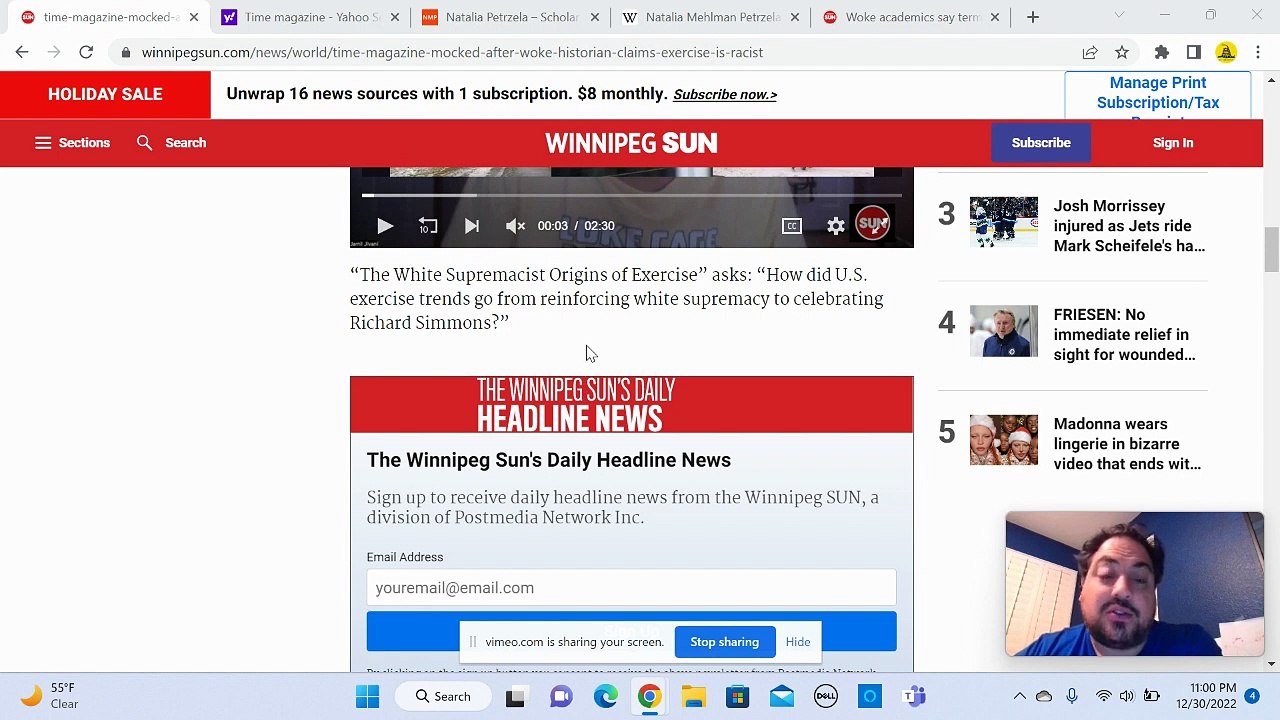Toggle the Chrome side panel
This screenshot has width=1280, height=720.
coord(1194,52)
